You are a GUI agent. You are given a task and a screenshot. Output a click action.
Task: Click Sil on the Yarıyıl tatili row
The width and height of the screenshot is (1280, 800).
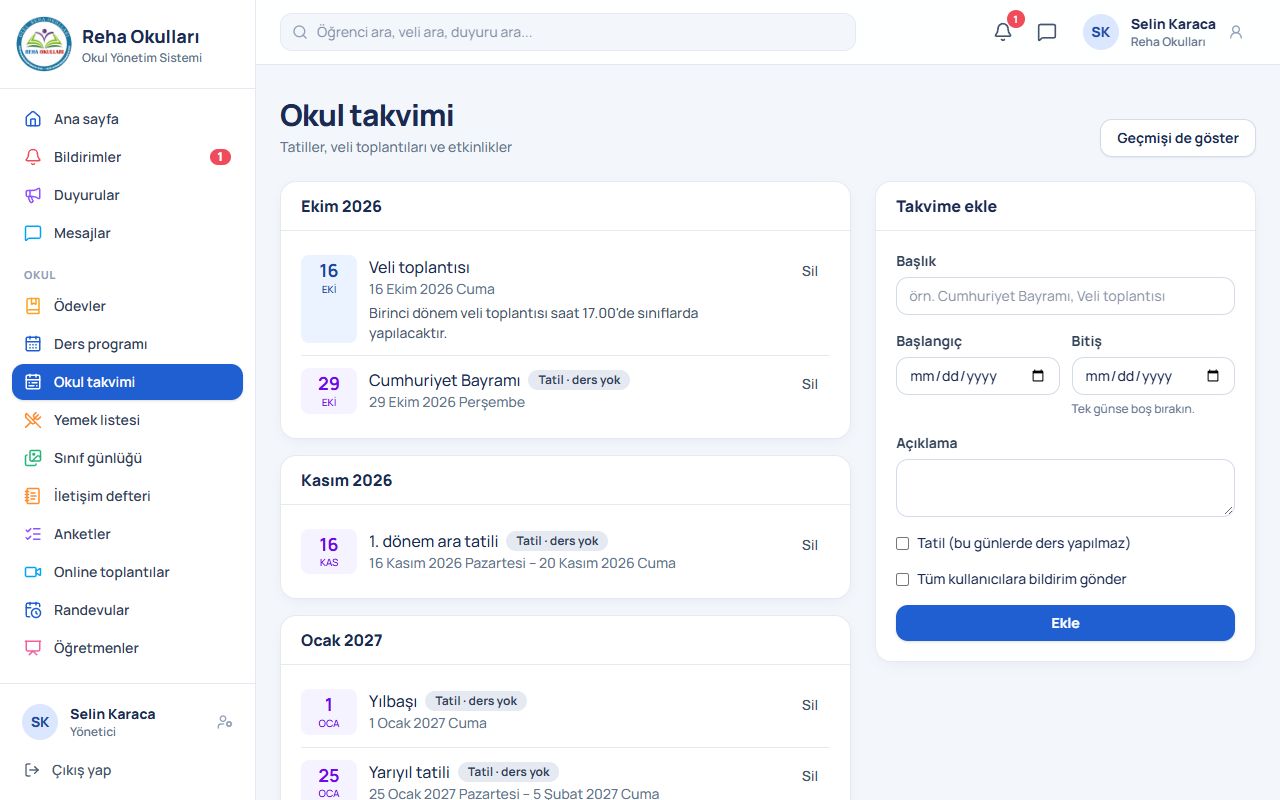810,776
